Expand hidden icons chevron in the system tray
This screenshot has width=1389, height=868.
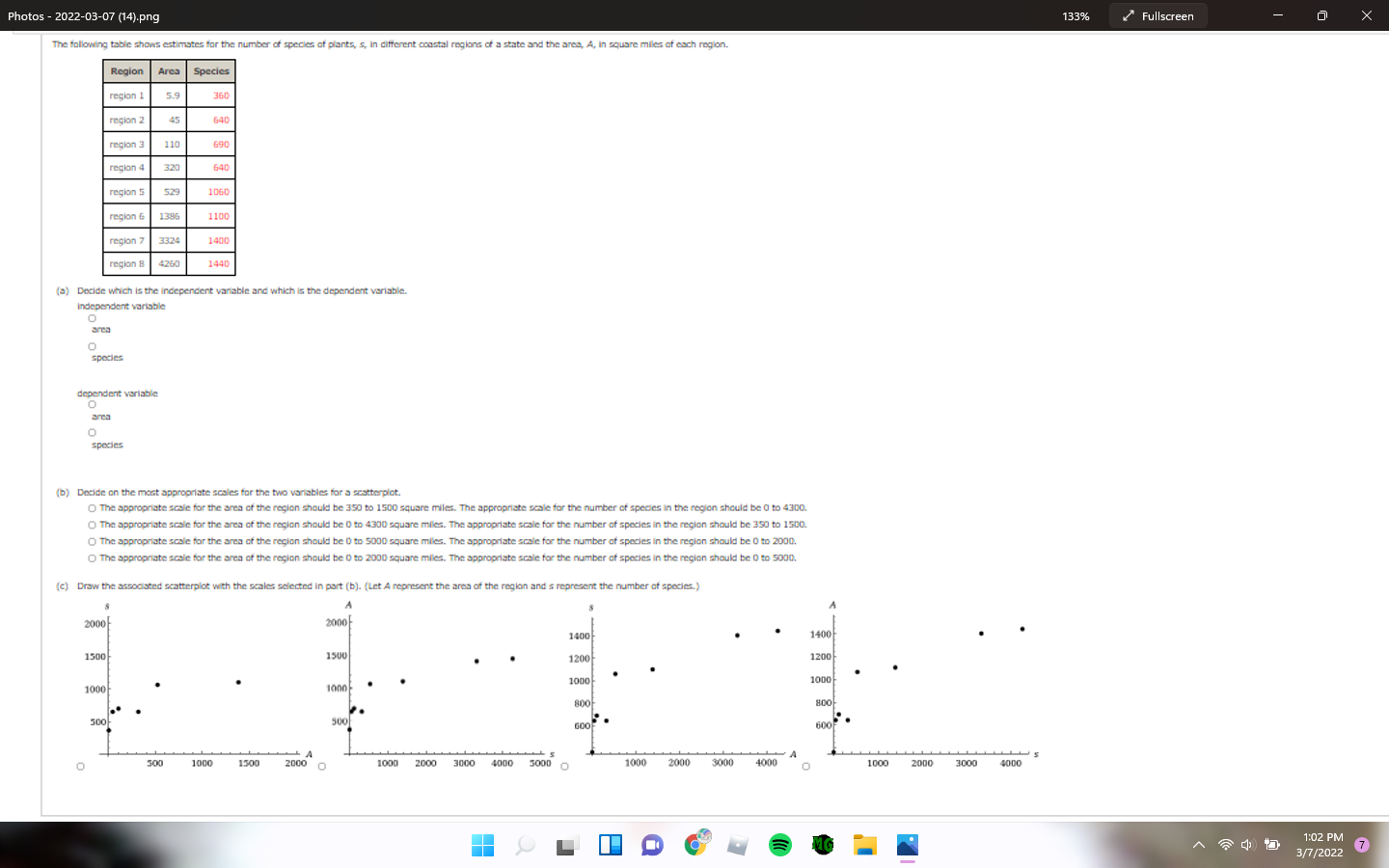click(1199, 845)
